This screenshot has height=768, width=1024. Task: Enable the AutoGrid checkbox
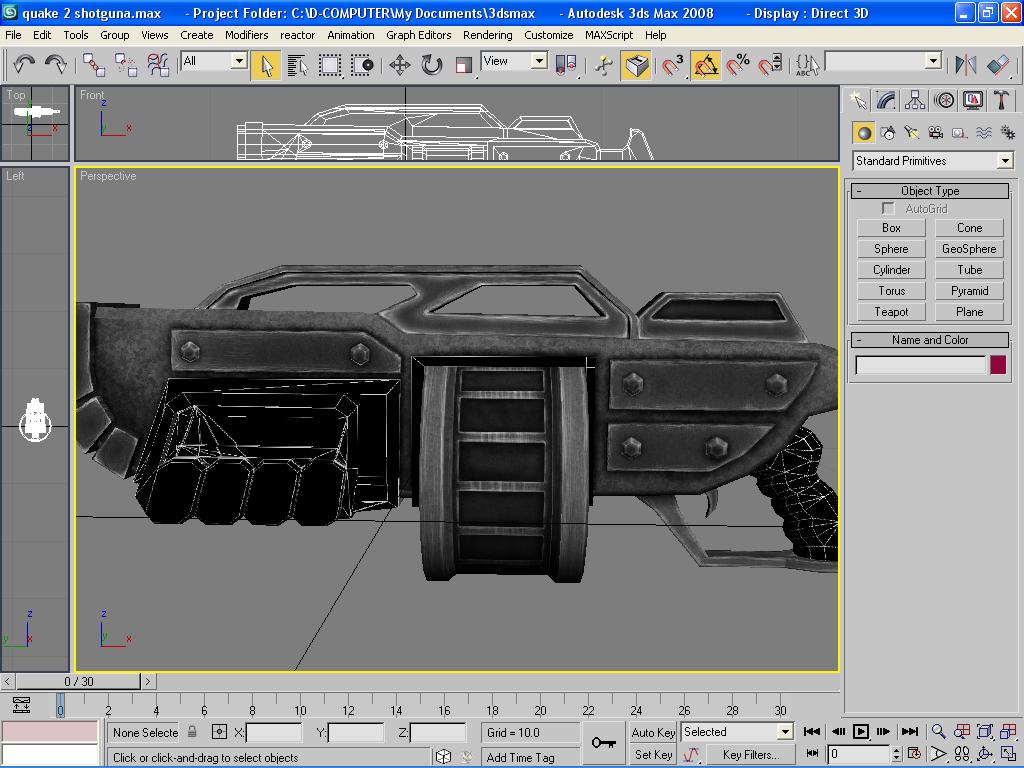point(888,208)
